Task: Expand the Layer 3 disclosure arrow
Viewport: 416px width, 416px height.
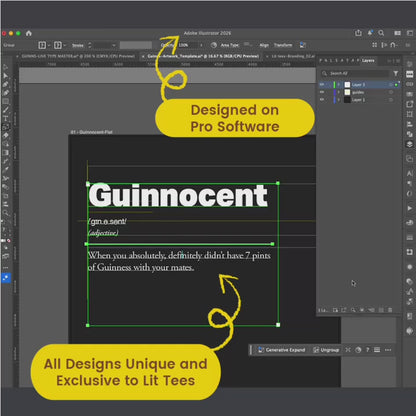Action: [339, 85]
